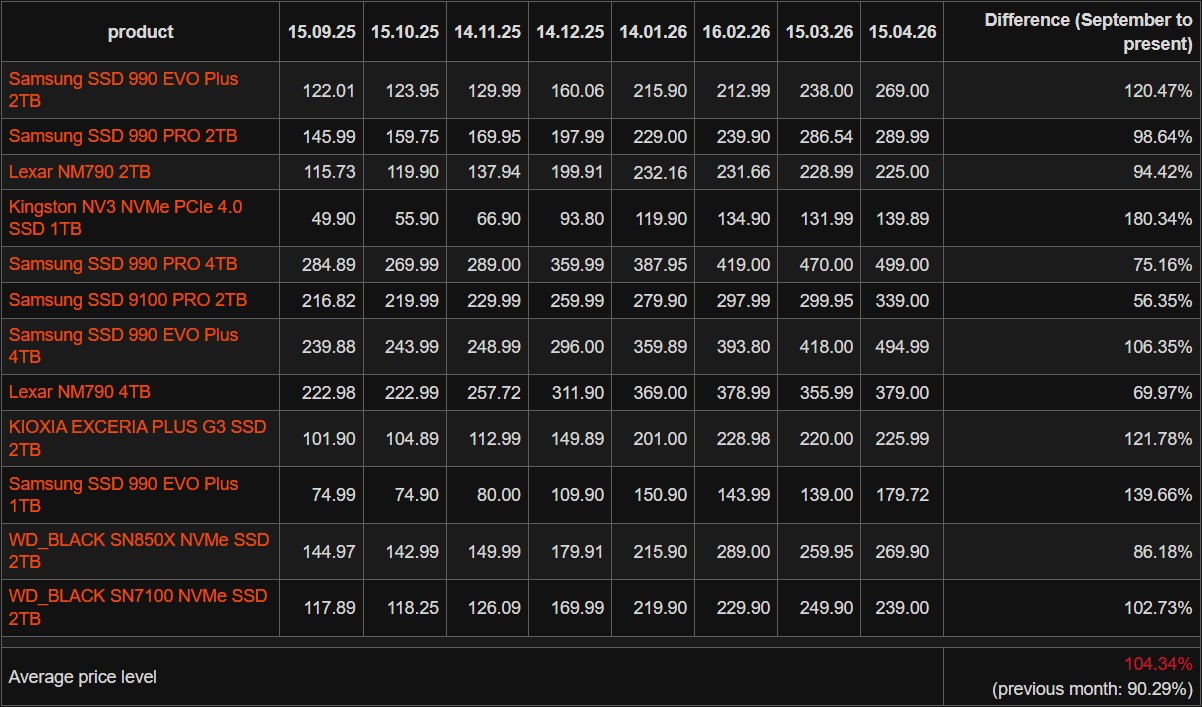Open the Samsung SSD 990 PRO 2TB link
The width and height of the screenshot is (1202, 707).
point(123,136)
